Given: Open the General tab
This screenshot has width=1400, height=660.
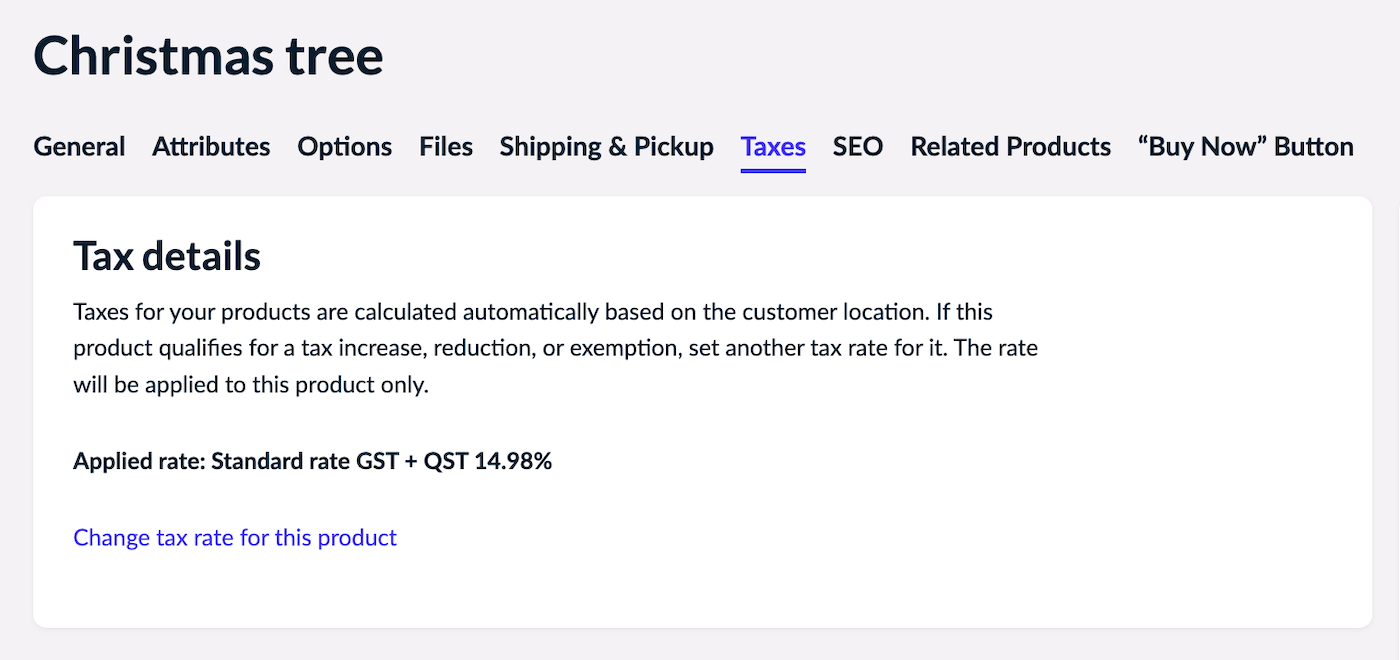Looking at the screenshot, I should [x=79, y=147].
